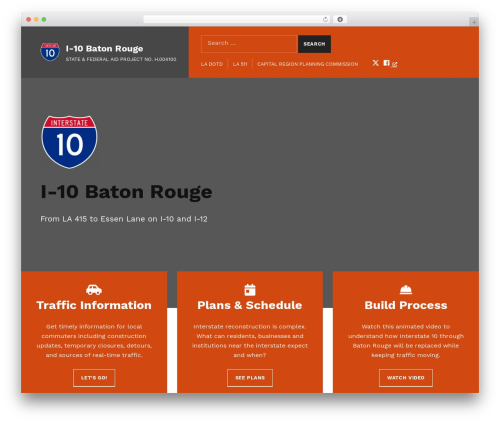The width and height of the screenshot is (500, 423).
Task: Click the I-10 Baton Rouge site title
Action: (104, 49)
